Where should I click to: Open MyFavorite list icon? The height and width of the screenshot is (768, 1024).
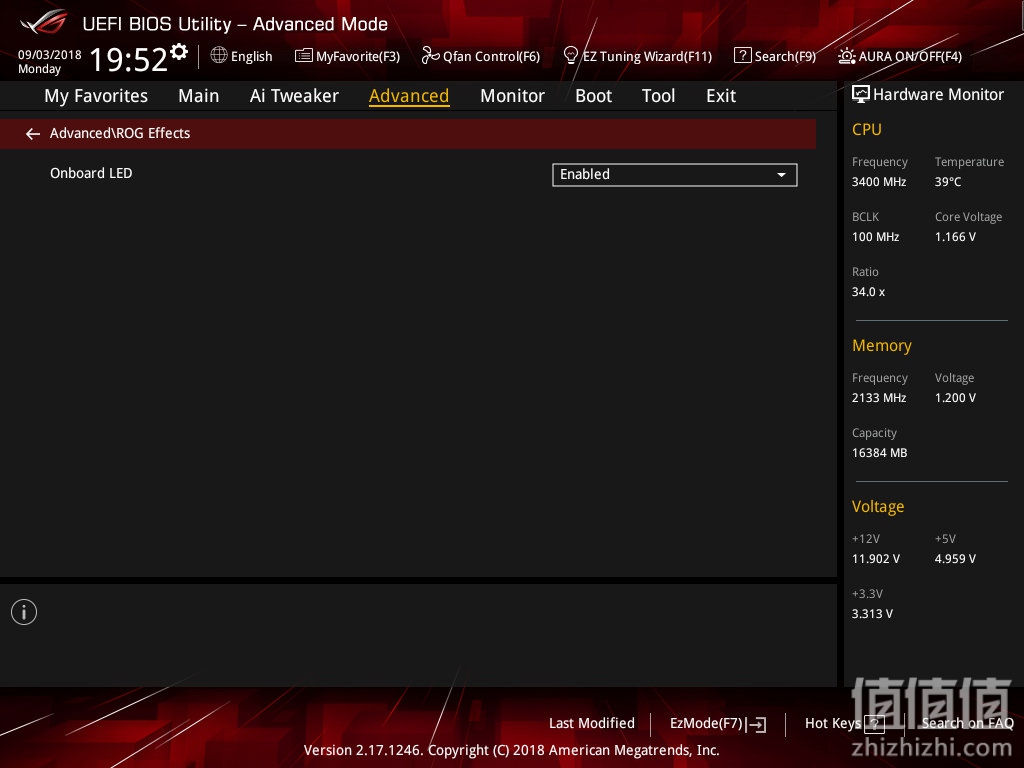pos(304,56)
